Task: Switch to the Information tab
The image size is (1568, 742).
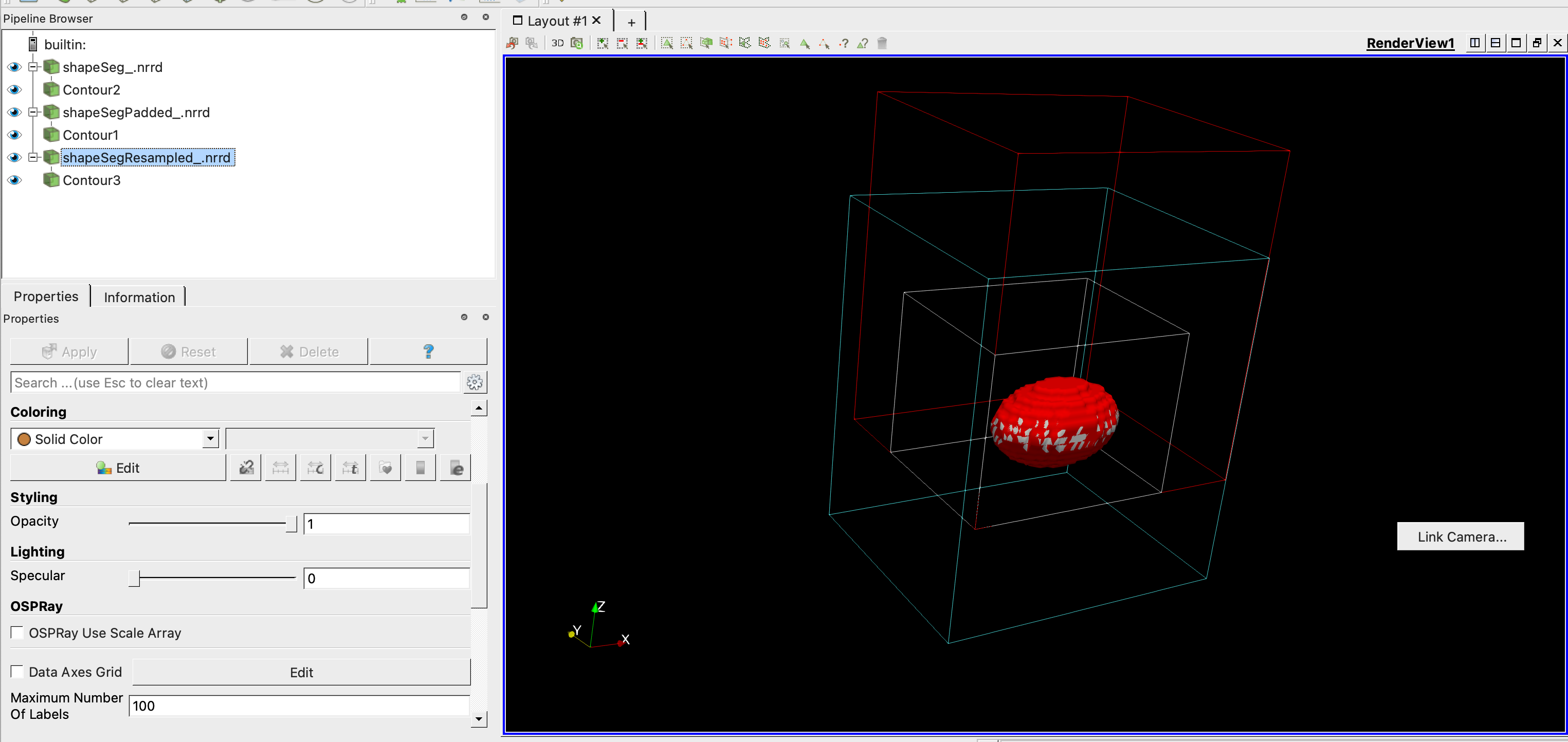Action: 139,297
